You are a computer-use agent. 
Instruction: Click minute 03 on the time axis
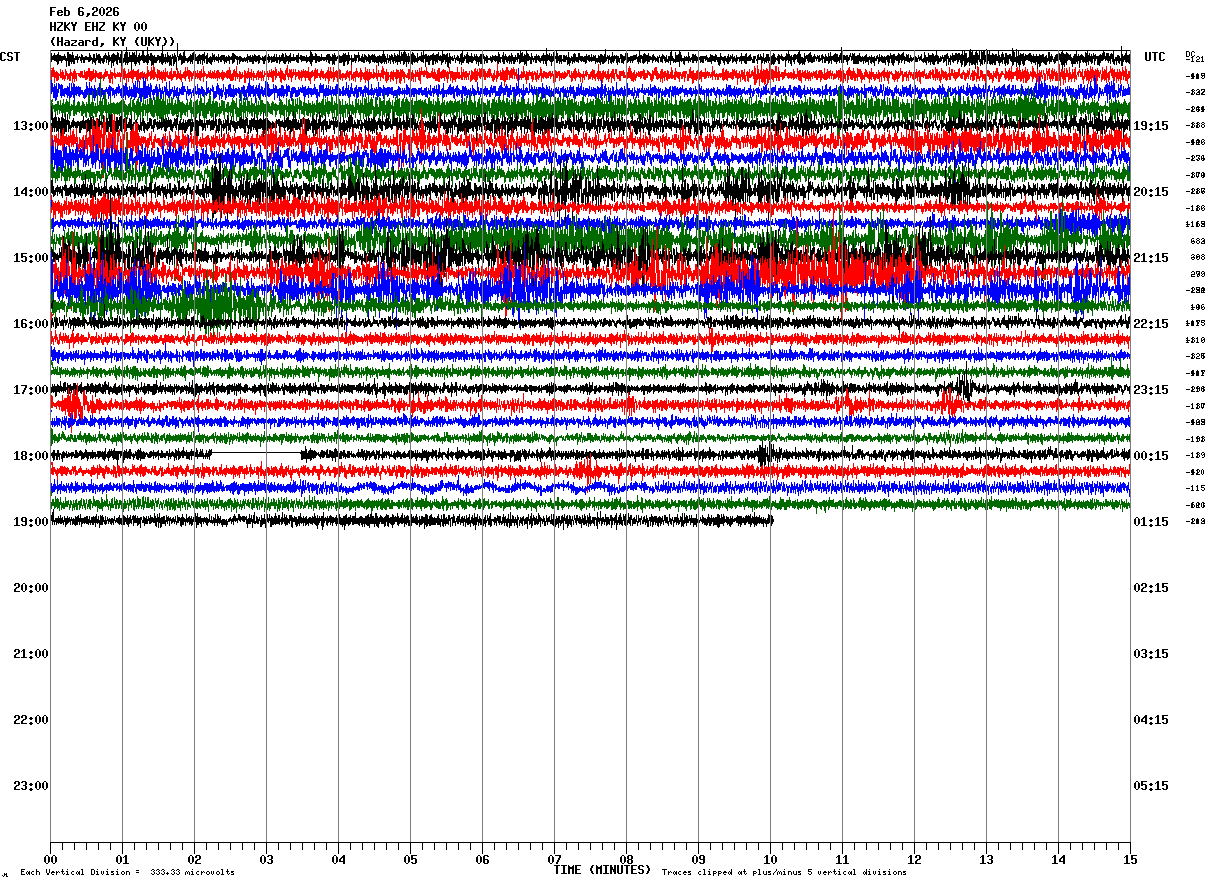pos(266,859)
